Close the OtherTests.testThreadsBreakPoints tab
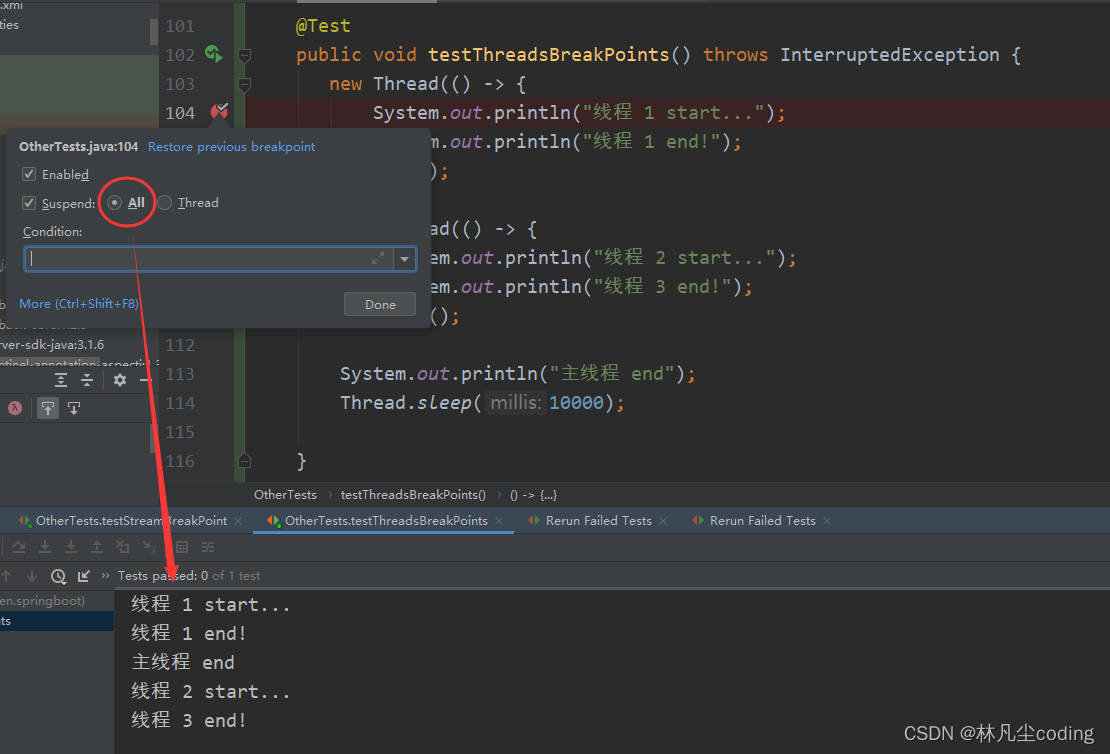1110x754 pixels. coord(499,521)
